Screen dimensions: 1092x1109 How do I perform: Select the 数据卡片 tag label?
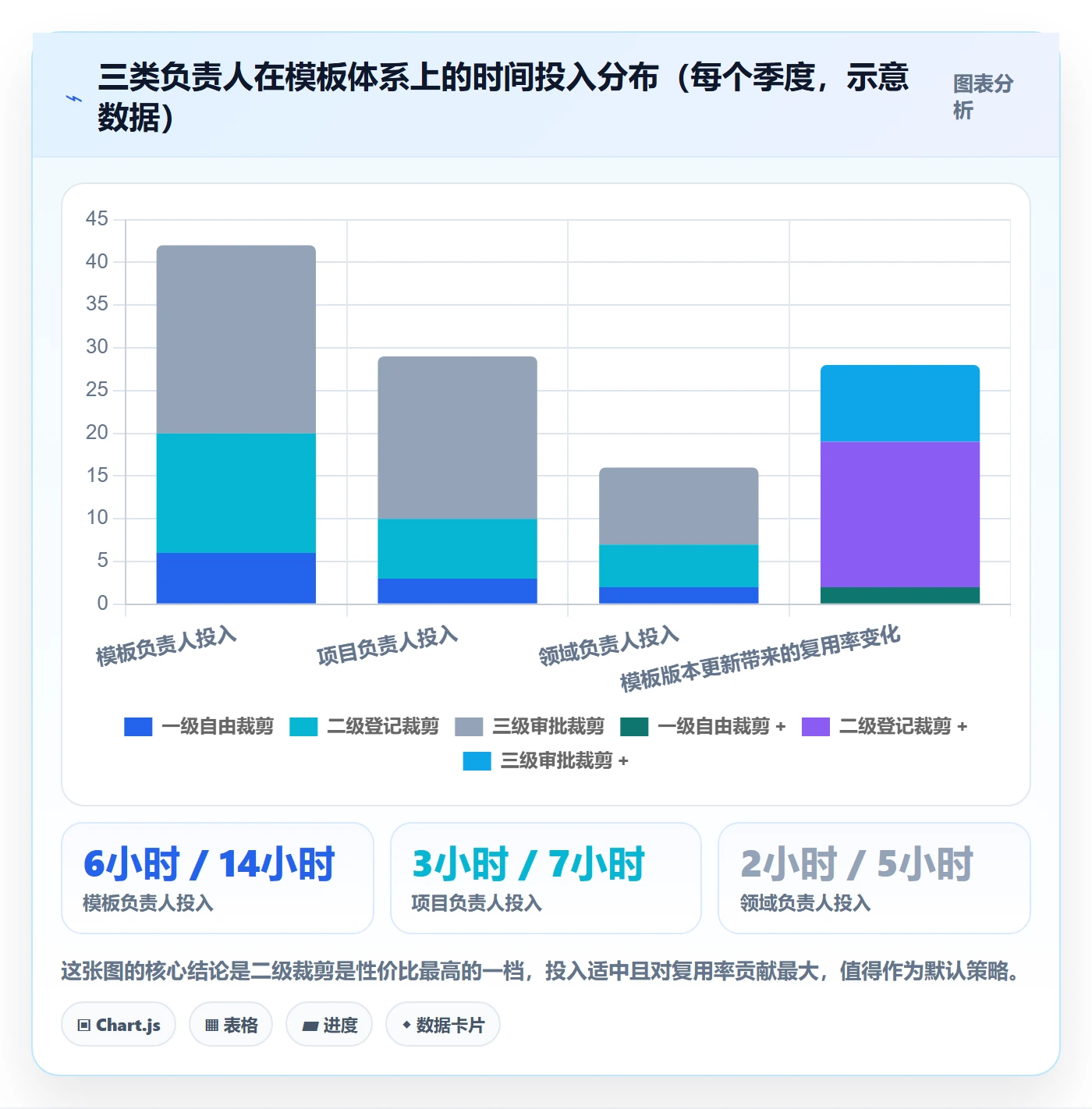click(x=450, y=1026)
